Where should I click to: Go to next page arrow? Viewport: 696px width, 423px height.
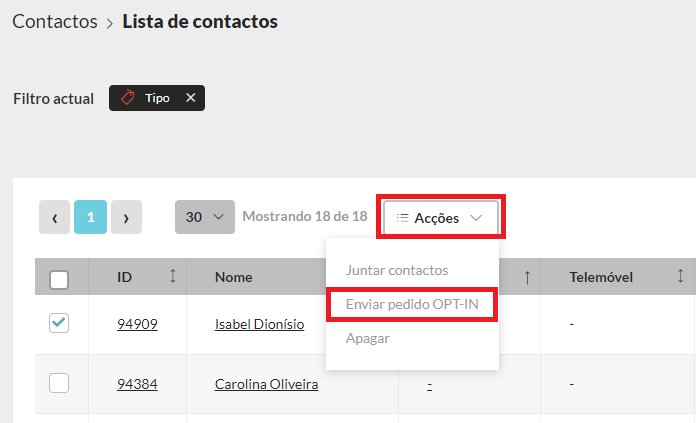coord(126,217)
